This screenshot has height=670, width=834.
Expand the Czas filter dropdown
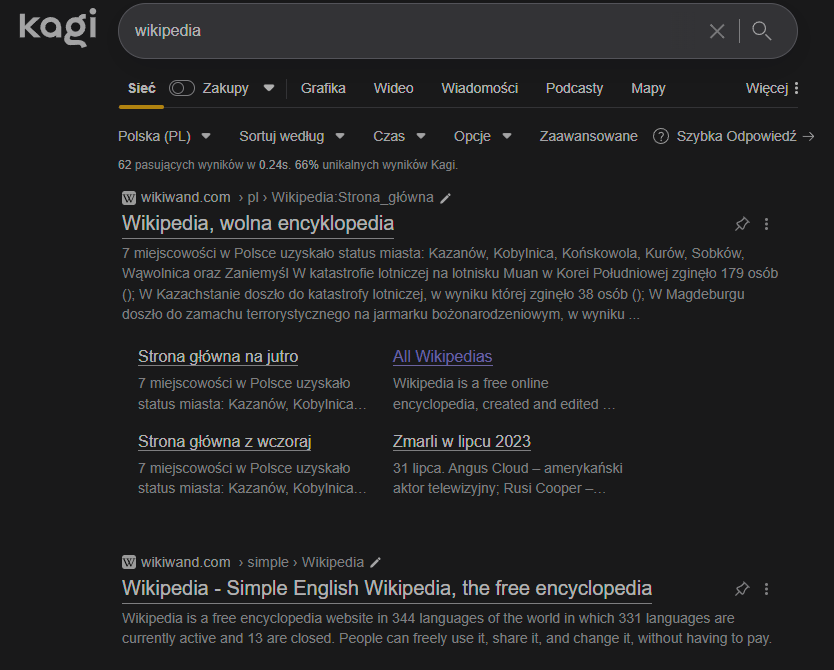[x=399, y=136]
